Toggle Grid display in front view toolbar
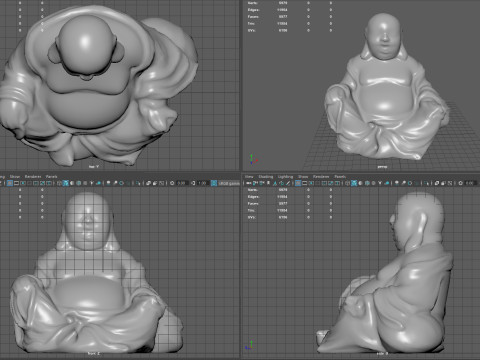 tap(10, 183)
